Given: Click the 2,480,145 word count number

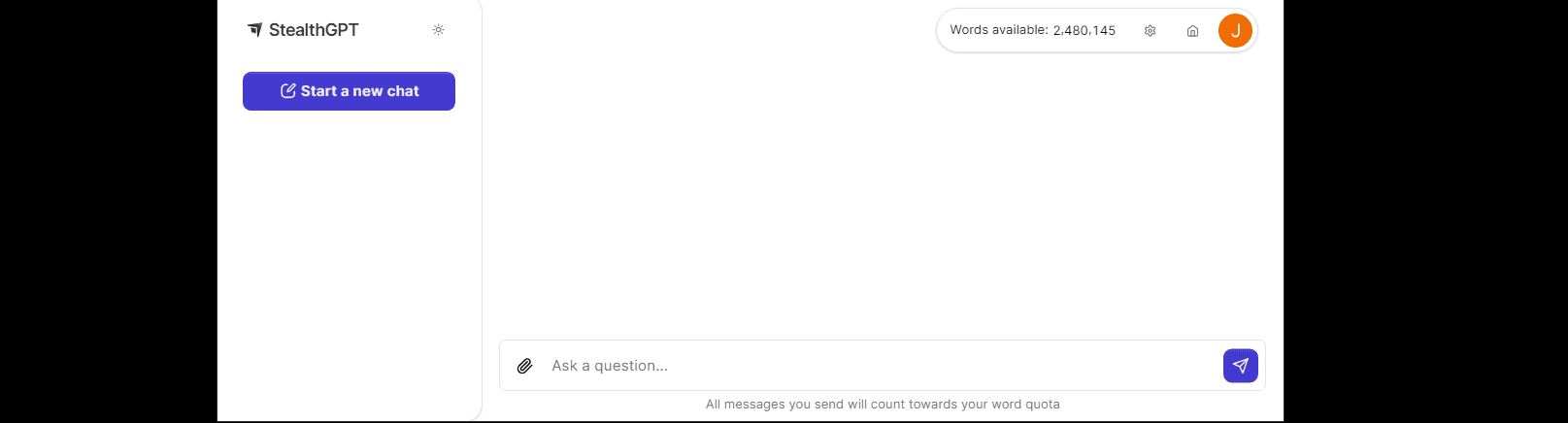Looking at the screenshot, I should 1084,31.
